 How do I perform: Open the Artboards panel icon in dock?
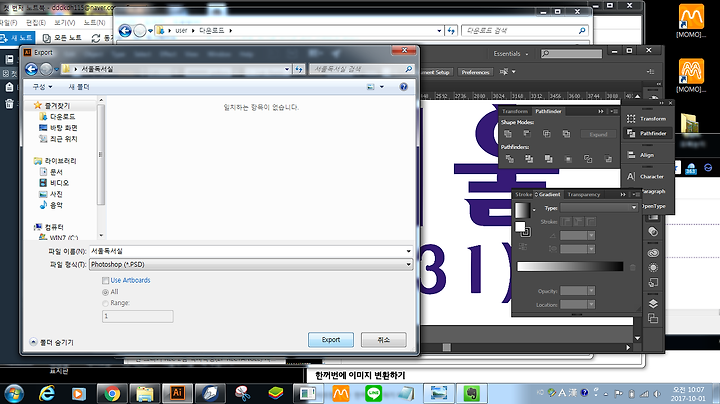653,318
